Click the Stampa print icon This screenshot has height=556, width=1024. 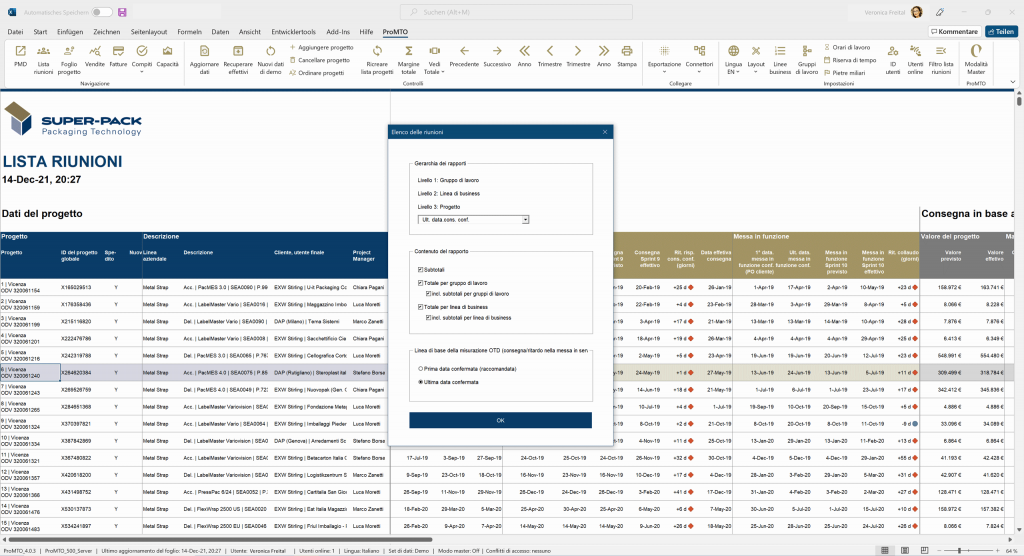pyautogui.click(x=627, y=56)
